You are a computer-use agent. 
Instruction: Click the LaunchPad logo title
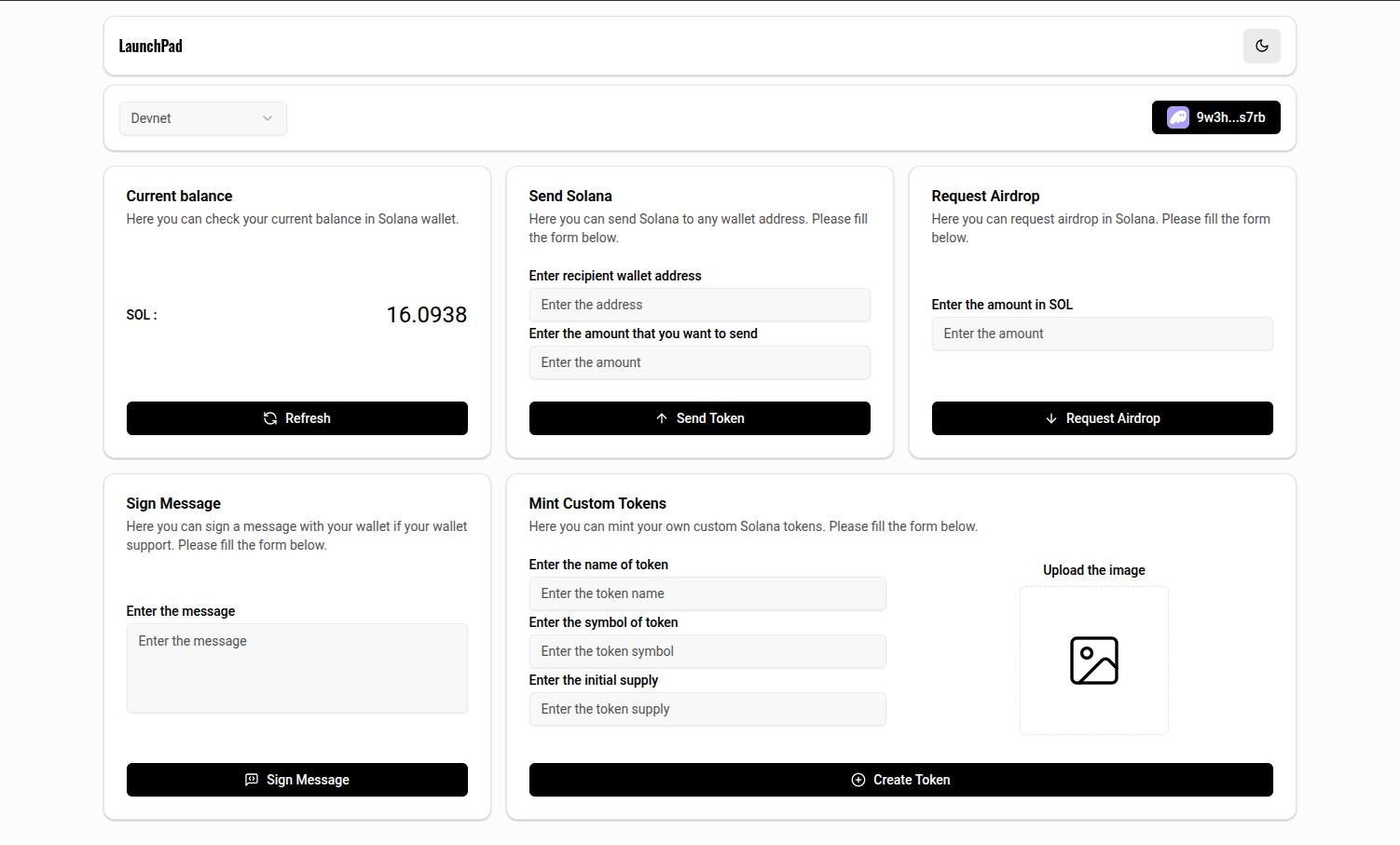coord(151,46)
